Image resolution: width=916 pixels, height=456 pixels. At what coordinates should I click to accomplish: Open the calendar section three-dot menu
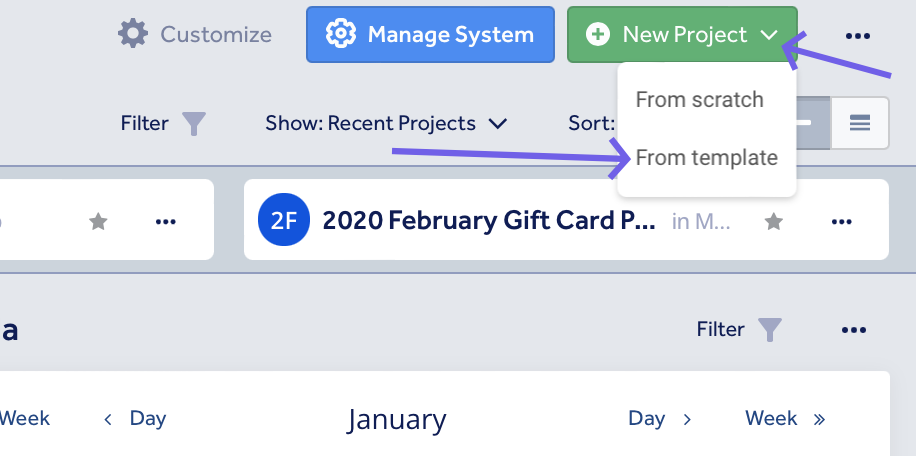pyautogui.click(x=853, y=329)
